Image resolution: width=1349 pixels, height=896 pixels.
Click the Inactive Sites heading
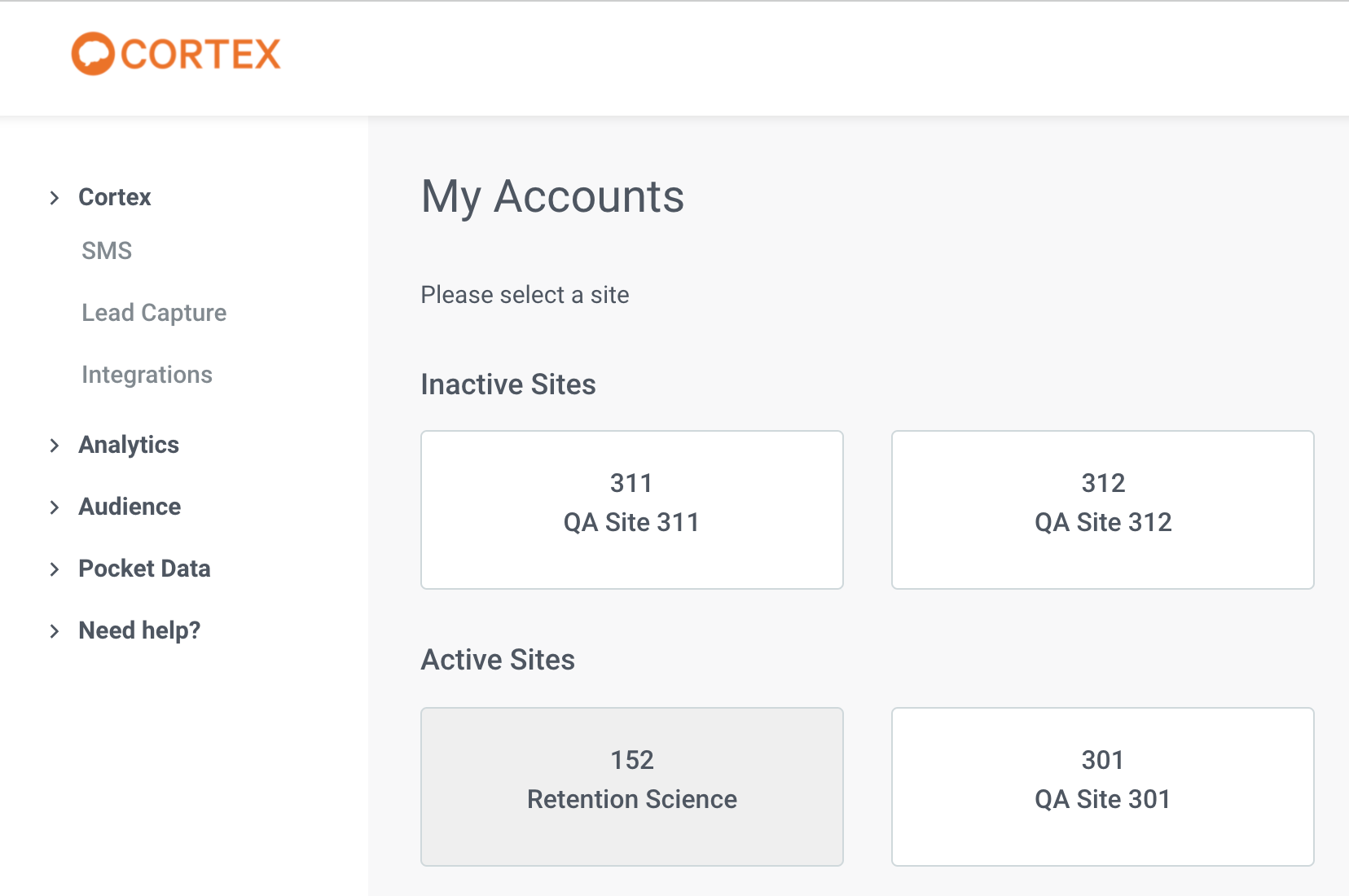(508, 384)
